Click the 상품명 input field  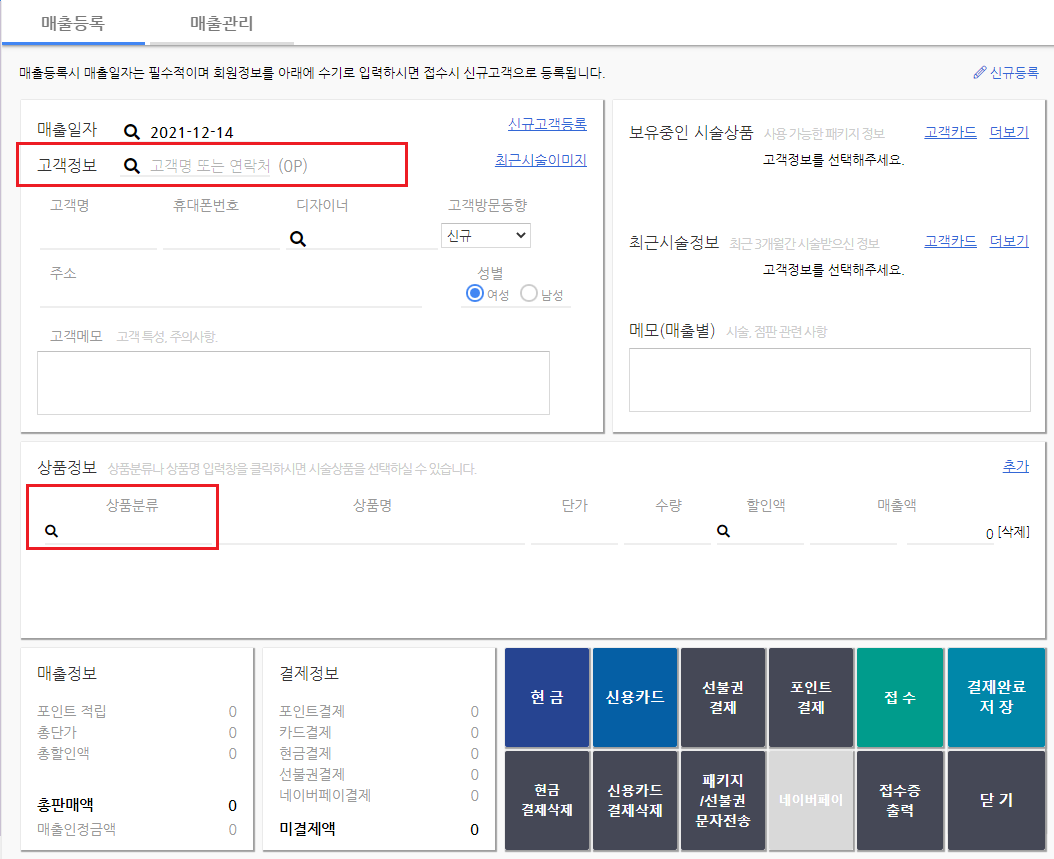pos(372,531)
